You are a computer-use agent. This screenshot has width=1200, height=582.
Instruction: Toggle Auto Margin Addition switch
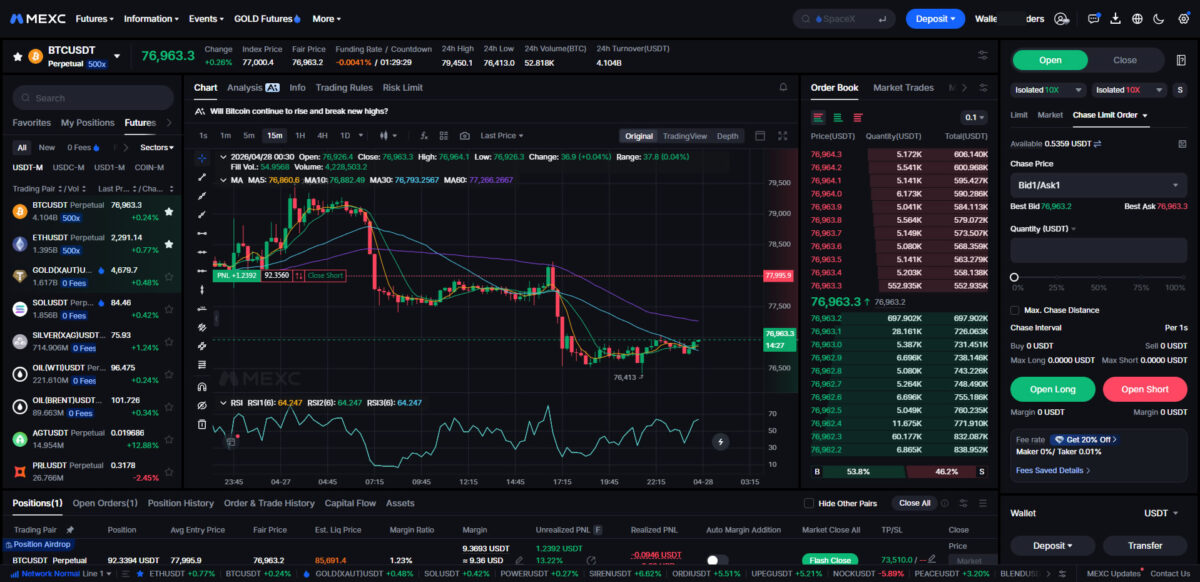717,561
